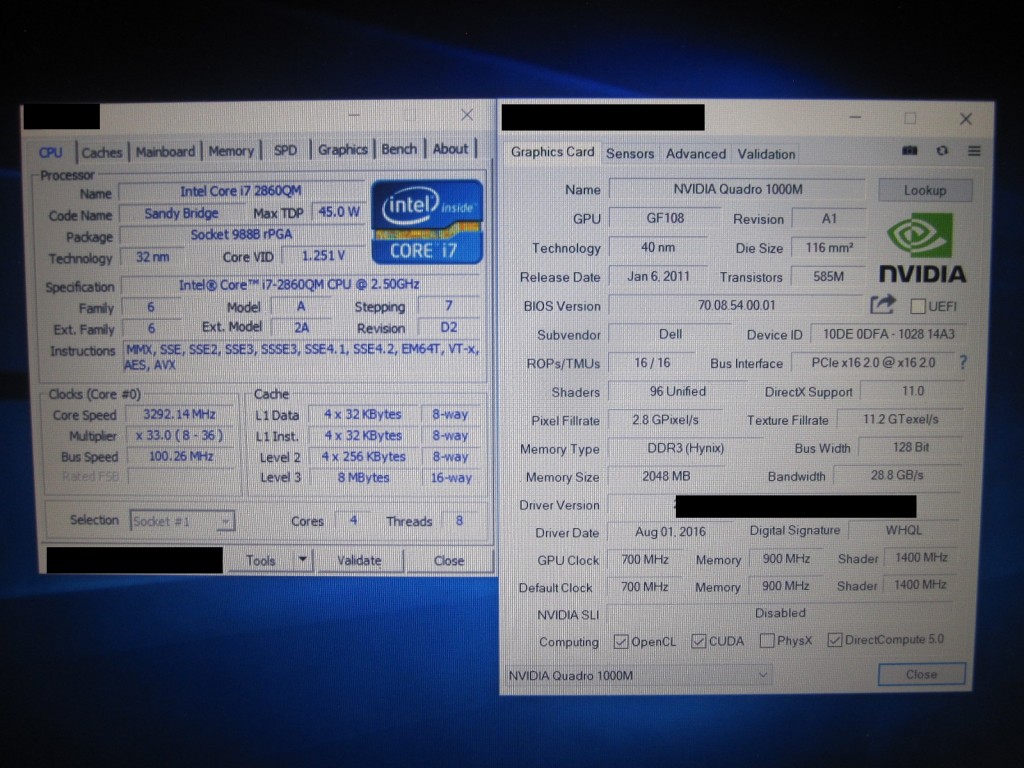
Task: Minimize the GPU-Z window
Action: pos(855,118)
